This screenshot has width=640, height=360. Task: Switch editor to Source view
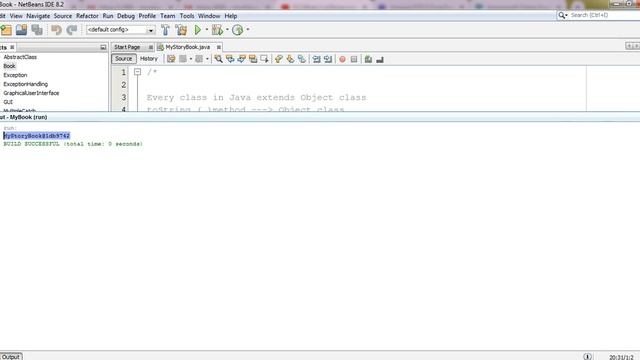(124, 59)
